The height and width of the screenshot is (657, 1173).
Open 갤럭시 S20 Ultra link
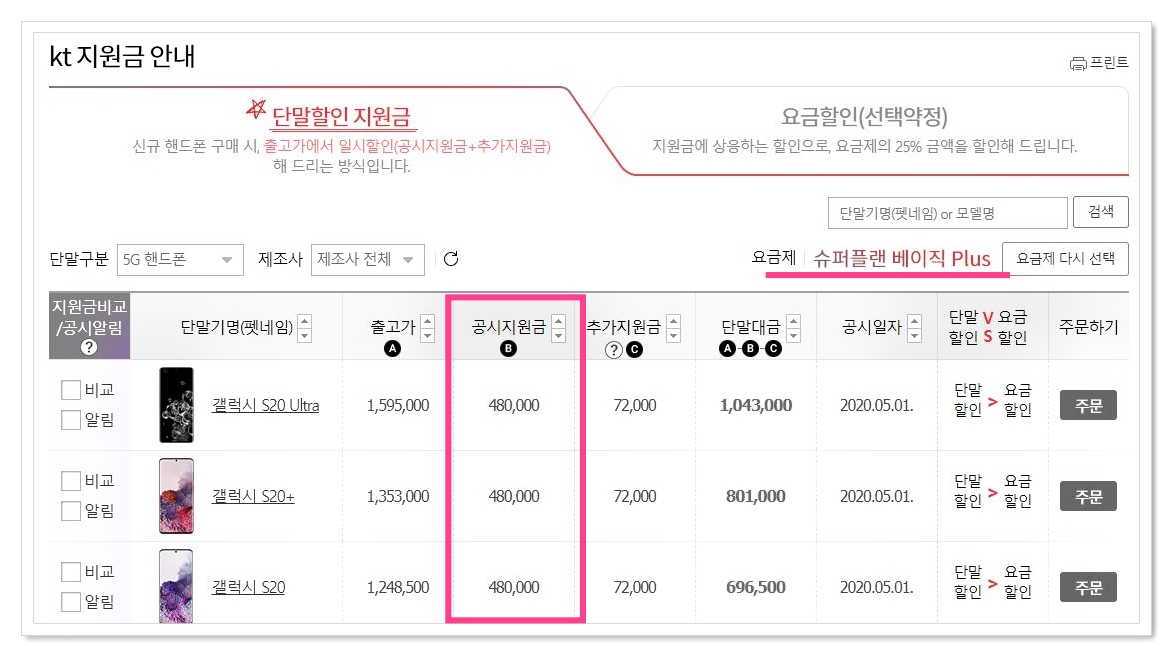[x=266, y=406]
